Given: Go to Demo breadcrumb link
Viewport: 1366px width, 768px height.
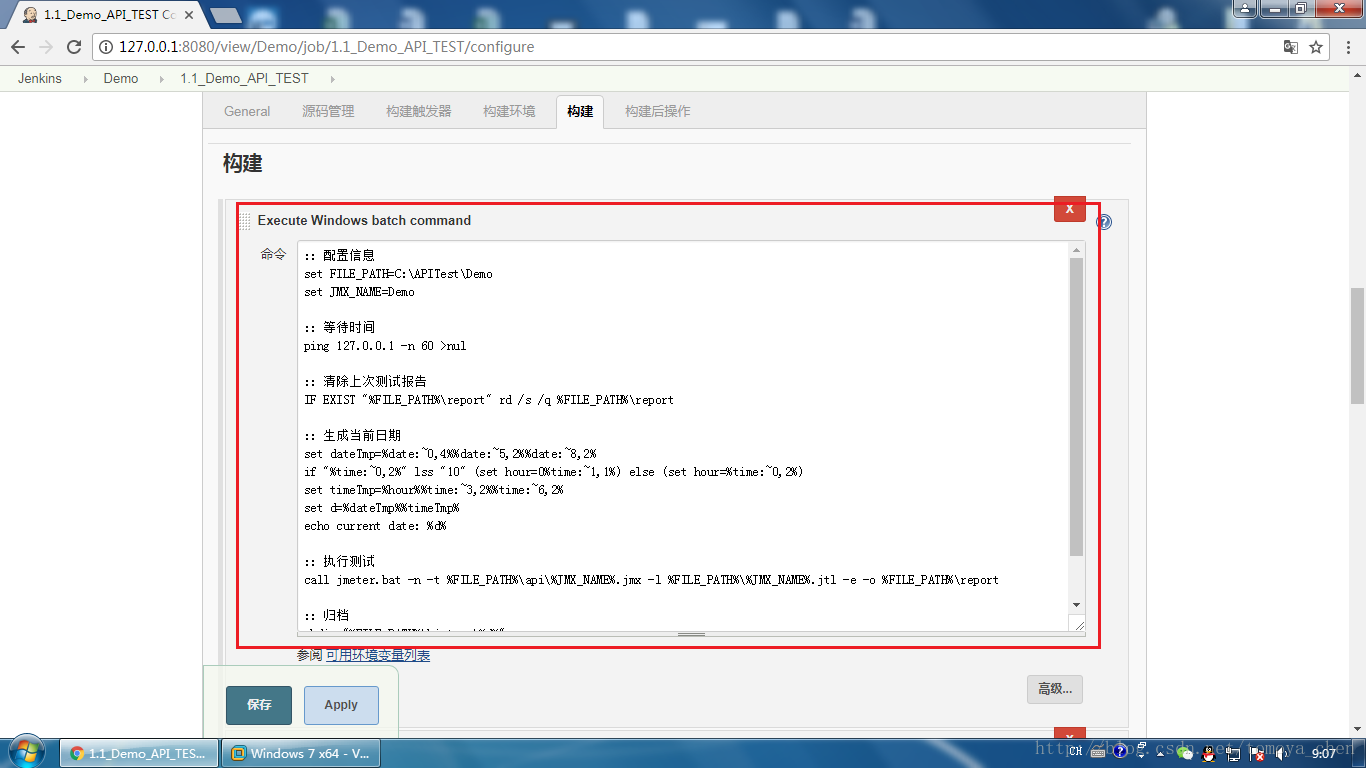Looking at the screenshot, I should [121, 78].
